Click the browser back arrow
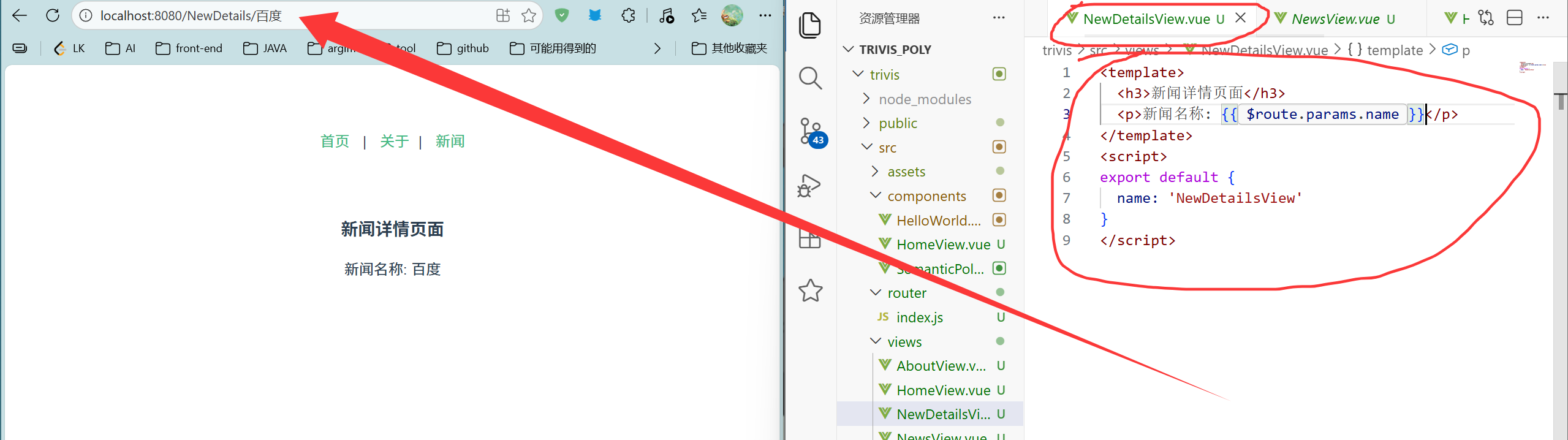Screen dimensions: 1568x440 [x=20, y=15]
